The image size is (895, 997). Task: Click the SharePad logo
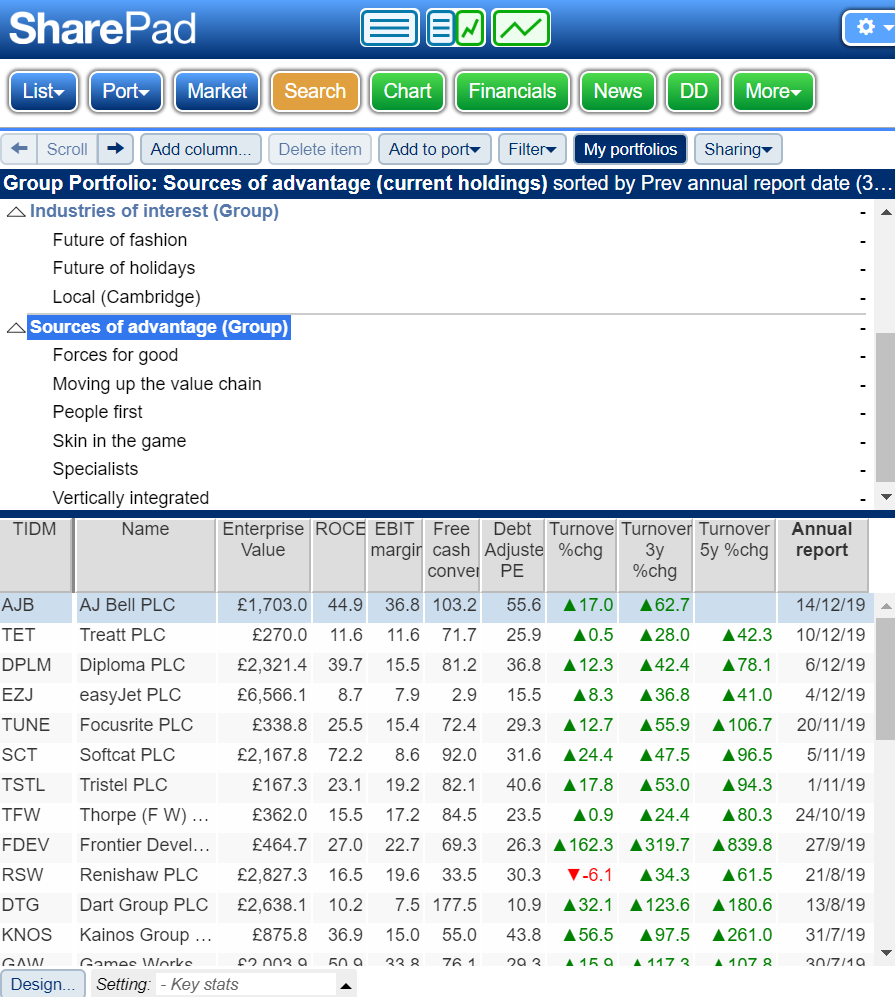click(x=103, y=29)
